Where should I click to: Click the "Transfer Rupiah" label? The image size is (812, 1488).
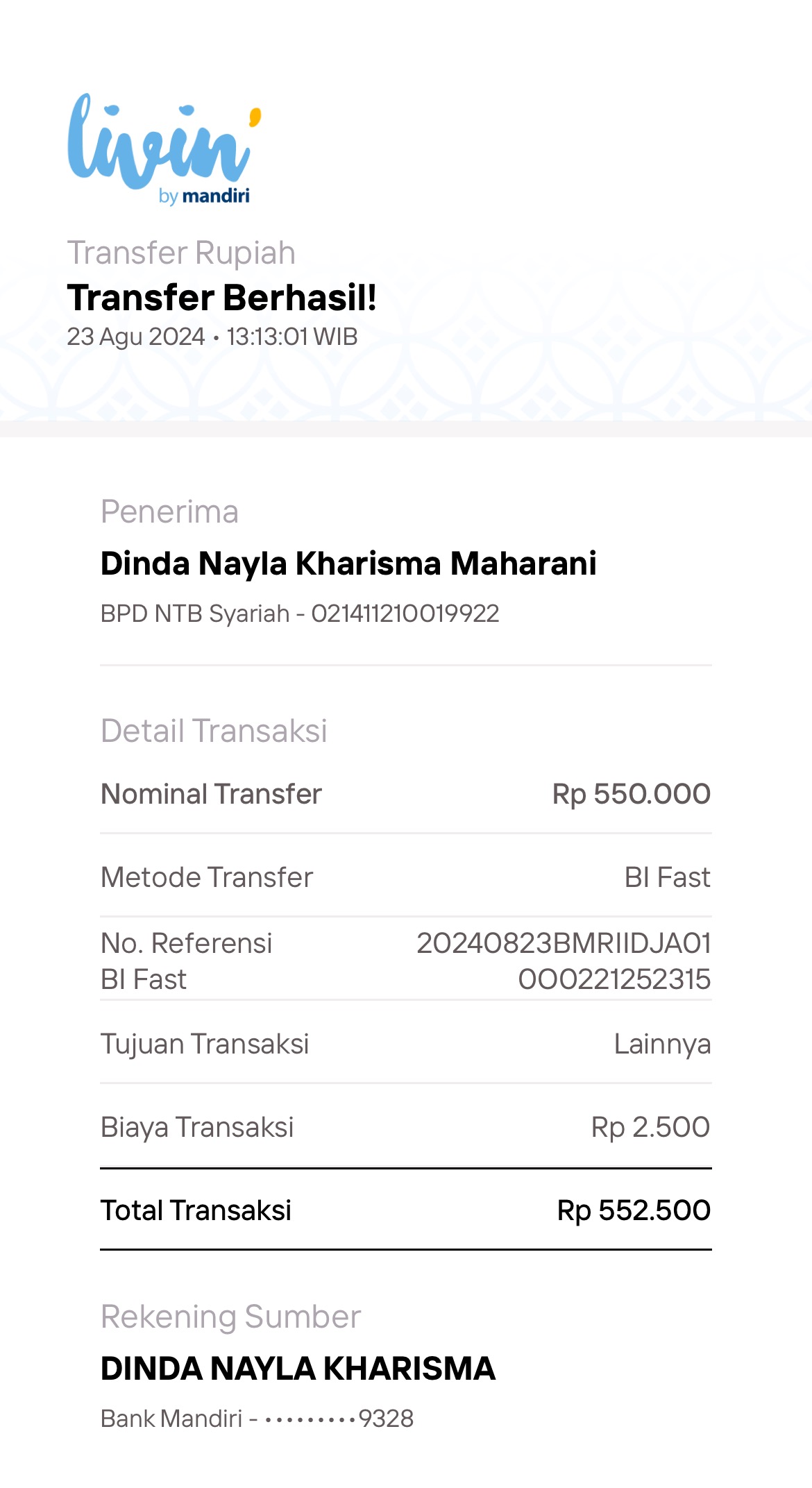coord(181,253)
